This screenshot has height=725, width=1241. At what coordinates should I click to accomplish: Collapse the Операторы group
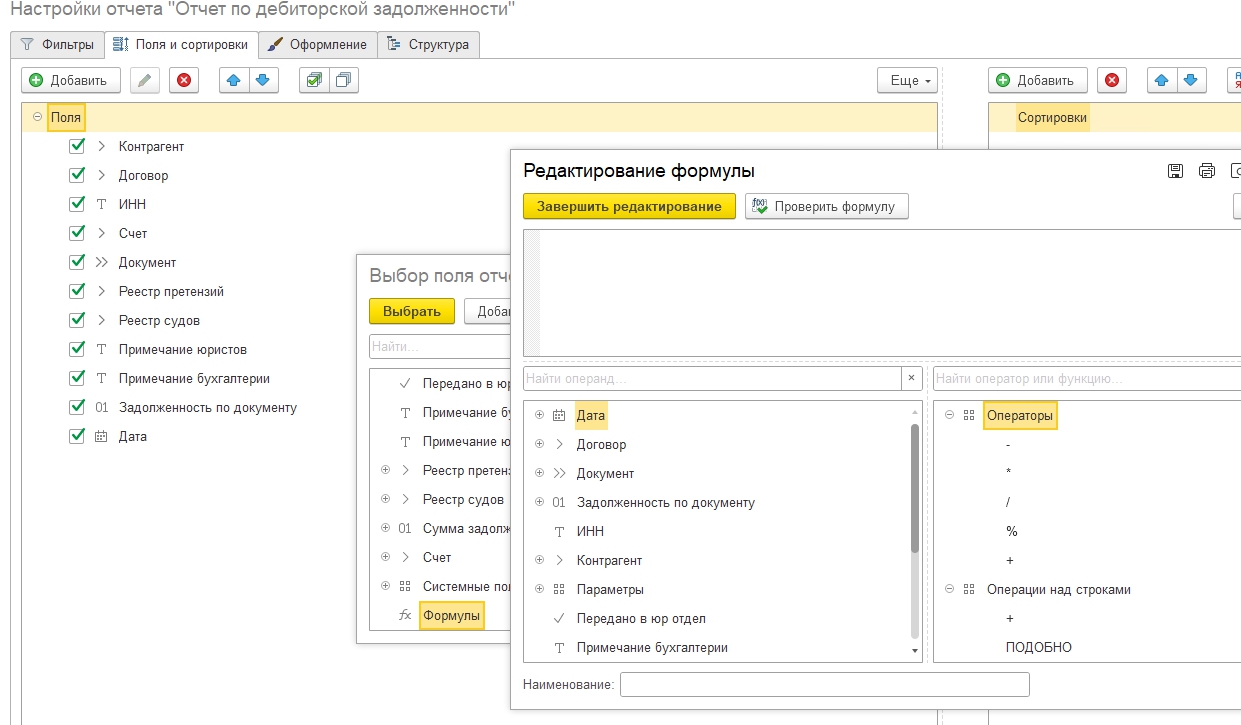950,415
